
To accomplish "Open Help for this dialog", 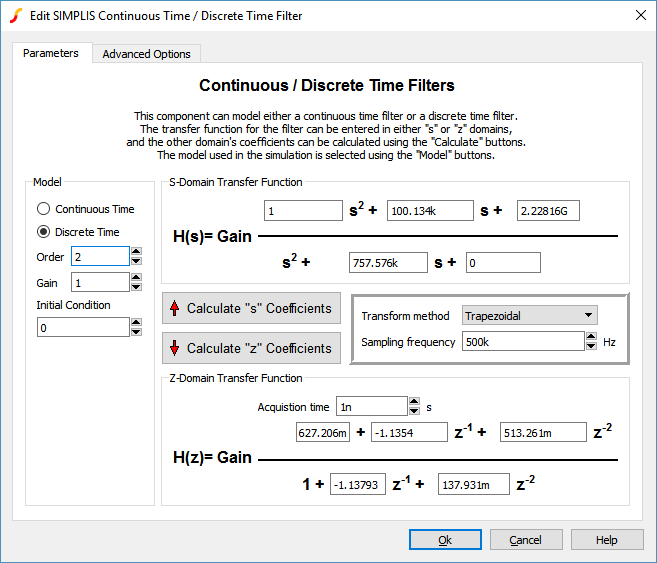I will point(607,540).
